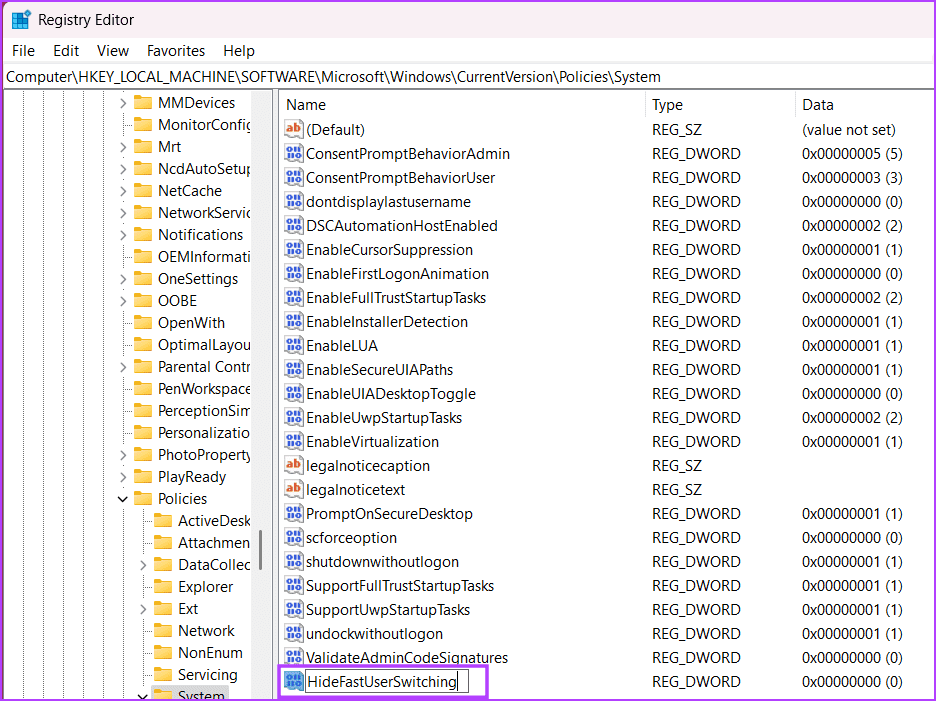936x701 pixels.
Task: Click the EnableUwpStartupTasks DWORD icon
Action: (x=293, y=417)
